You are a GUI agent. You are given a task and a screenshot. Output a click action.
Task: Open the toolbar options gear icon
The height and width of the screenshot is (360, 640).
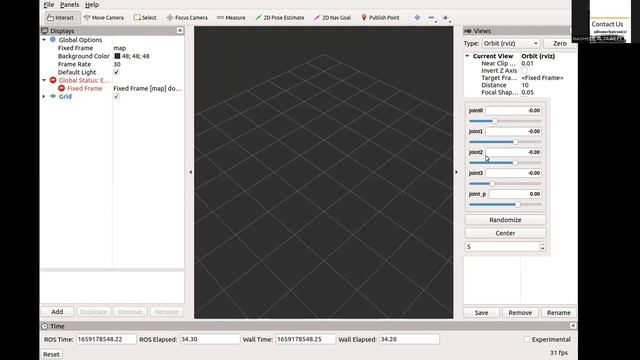[446, 18]
